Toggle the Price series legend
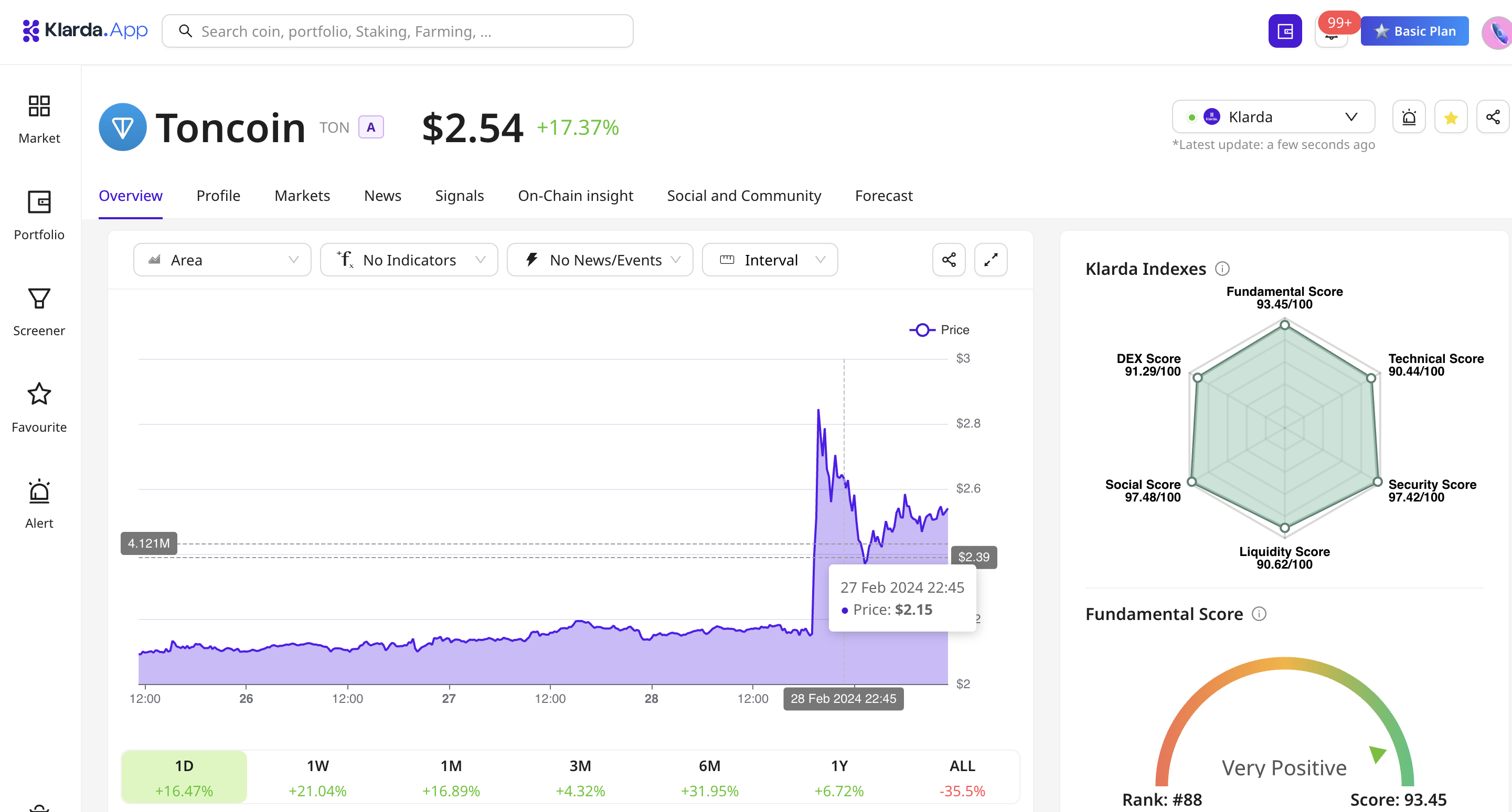The image size is (1512, 812). tap(939, 330)
